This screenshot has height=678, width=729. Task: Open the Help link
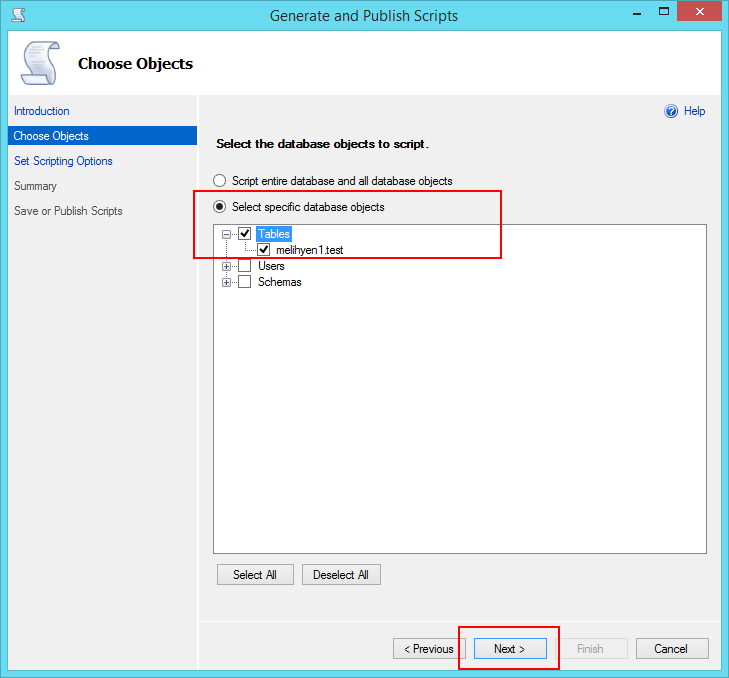(x=695, y=112)
